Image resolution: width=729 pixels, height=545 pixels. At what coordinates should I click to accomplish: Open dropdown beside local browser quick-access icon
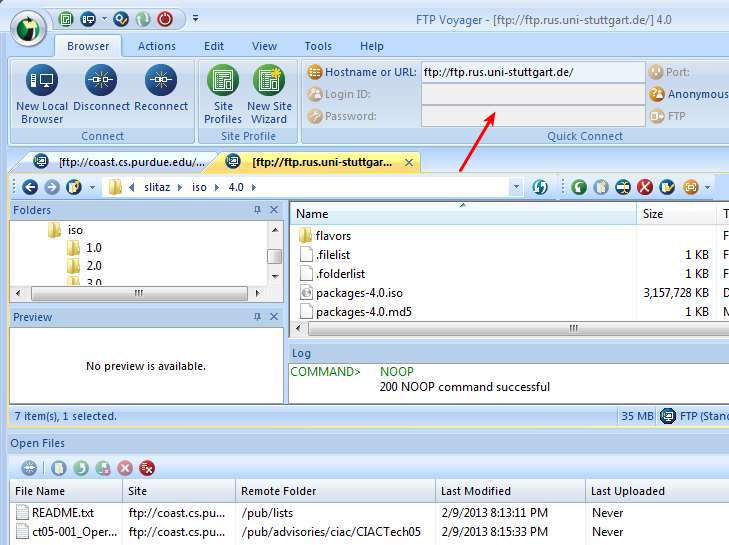coord(104,19)
